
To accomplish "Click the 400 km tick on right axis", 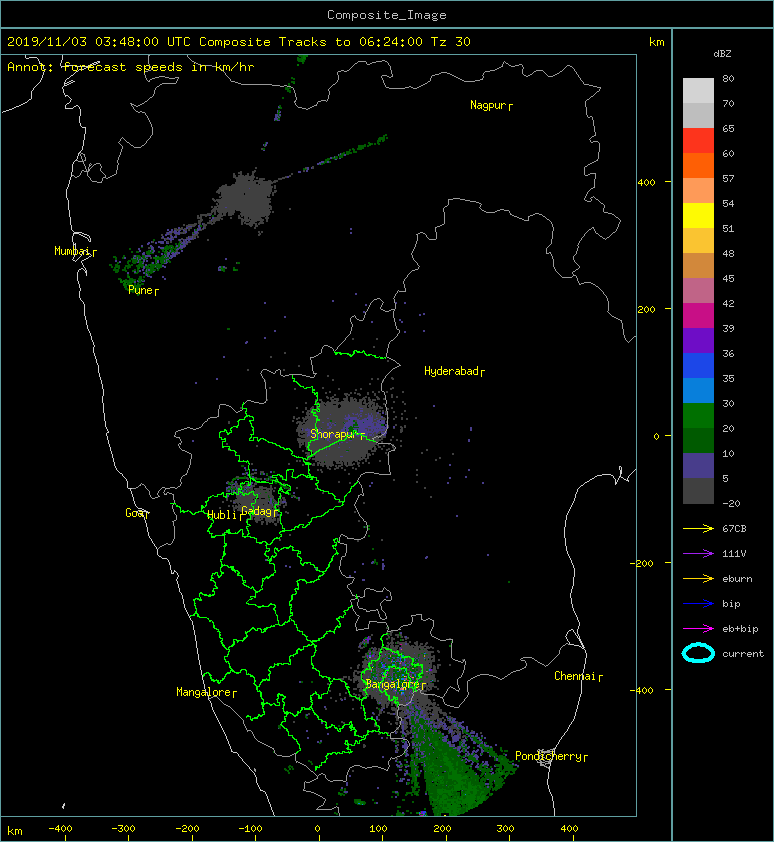I will click(x=647, y=182).
